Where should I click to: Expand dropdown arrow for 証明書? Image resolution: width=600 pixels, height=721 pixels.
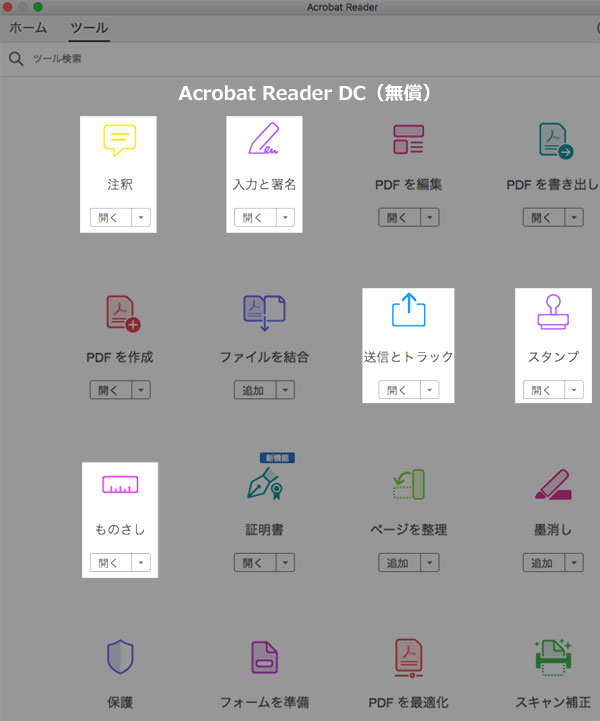[x=286, y=562]
